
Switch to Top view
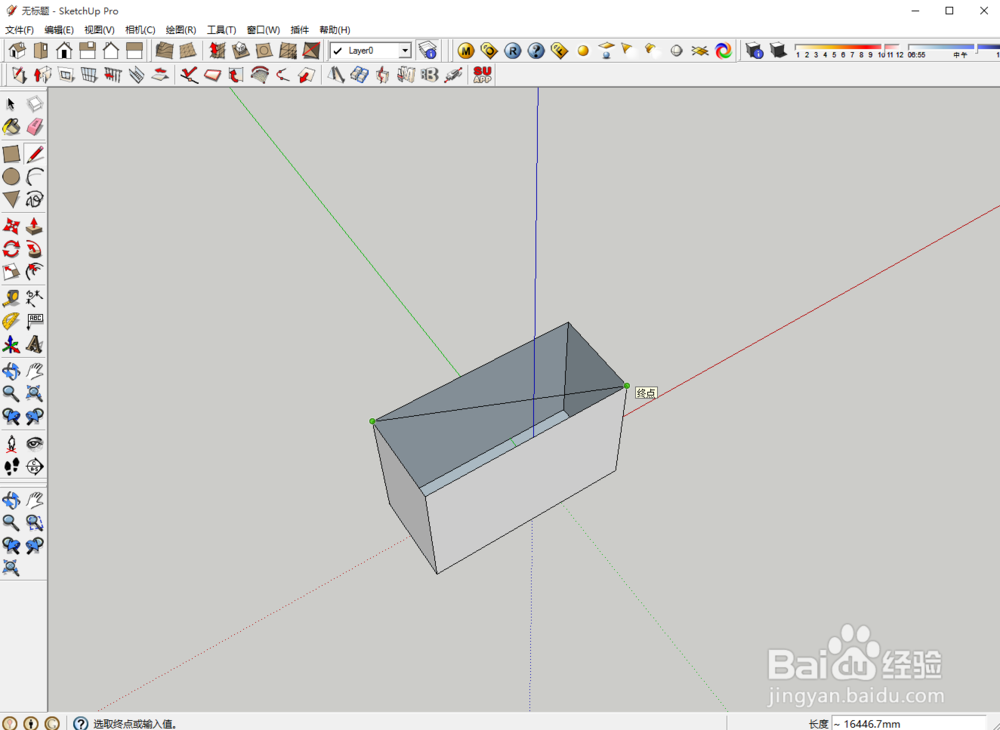[41, 50]
